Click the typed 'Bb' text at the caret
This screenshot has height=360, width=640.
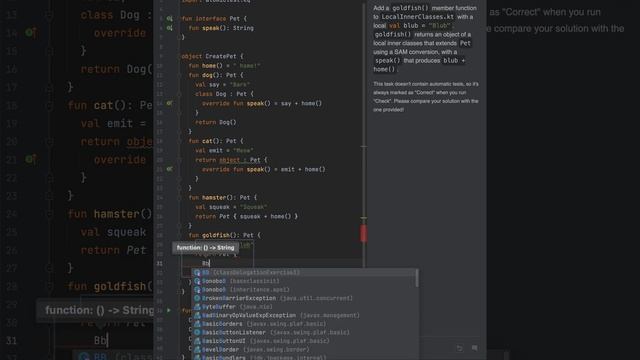(205, 263)
